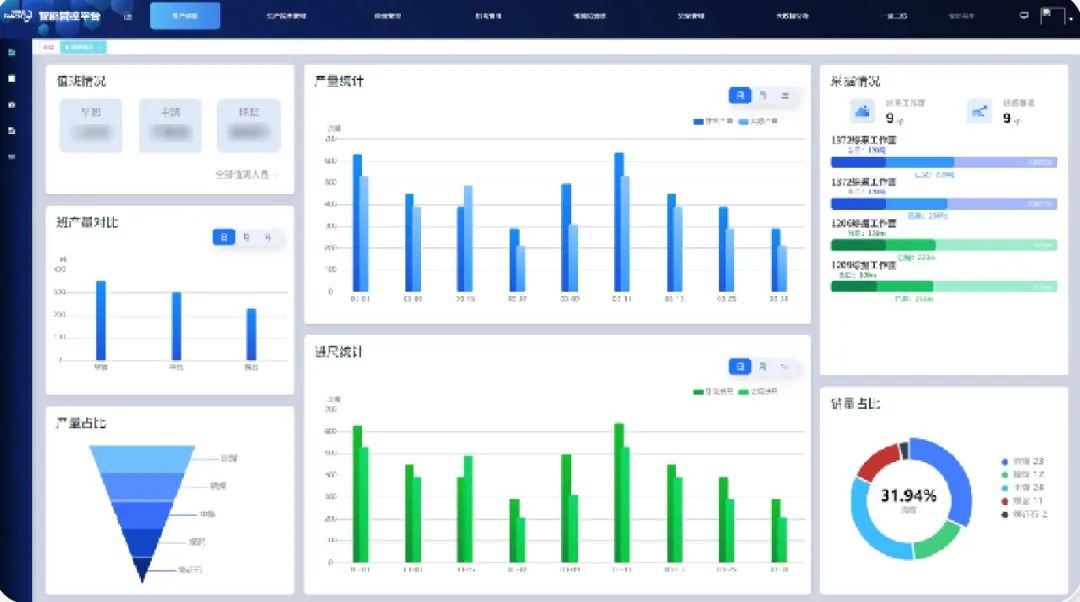Image resolution: width=1080 pixels, height=602 pixels.
Task: Select 日 in the 班产量对比 period toggle
Action: (224, 237)
